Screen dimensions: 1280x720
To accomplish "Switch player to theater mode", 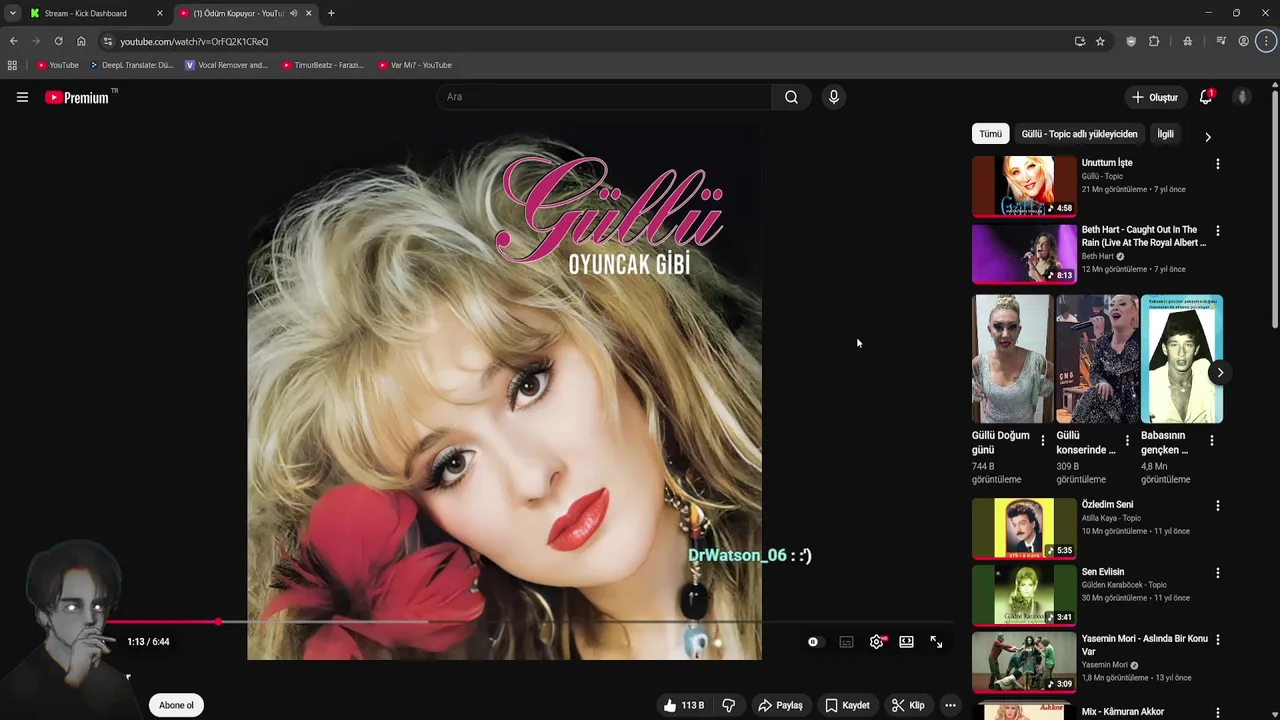I will coord(906,642).
